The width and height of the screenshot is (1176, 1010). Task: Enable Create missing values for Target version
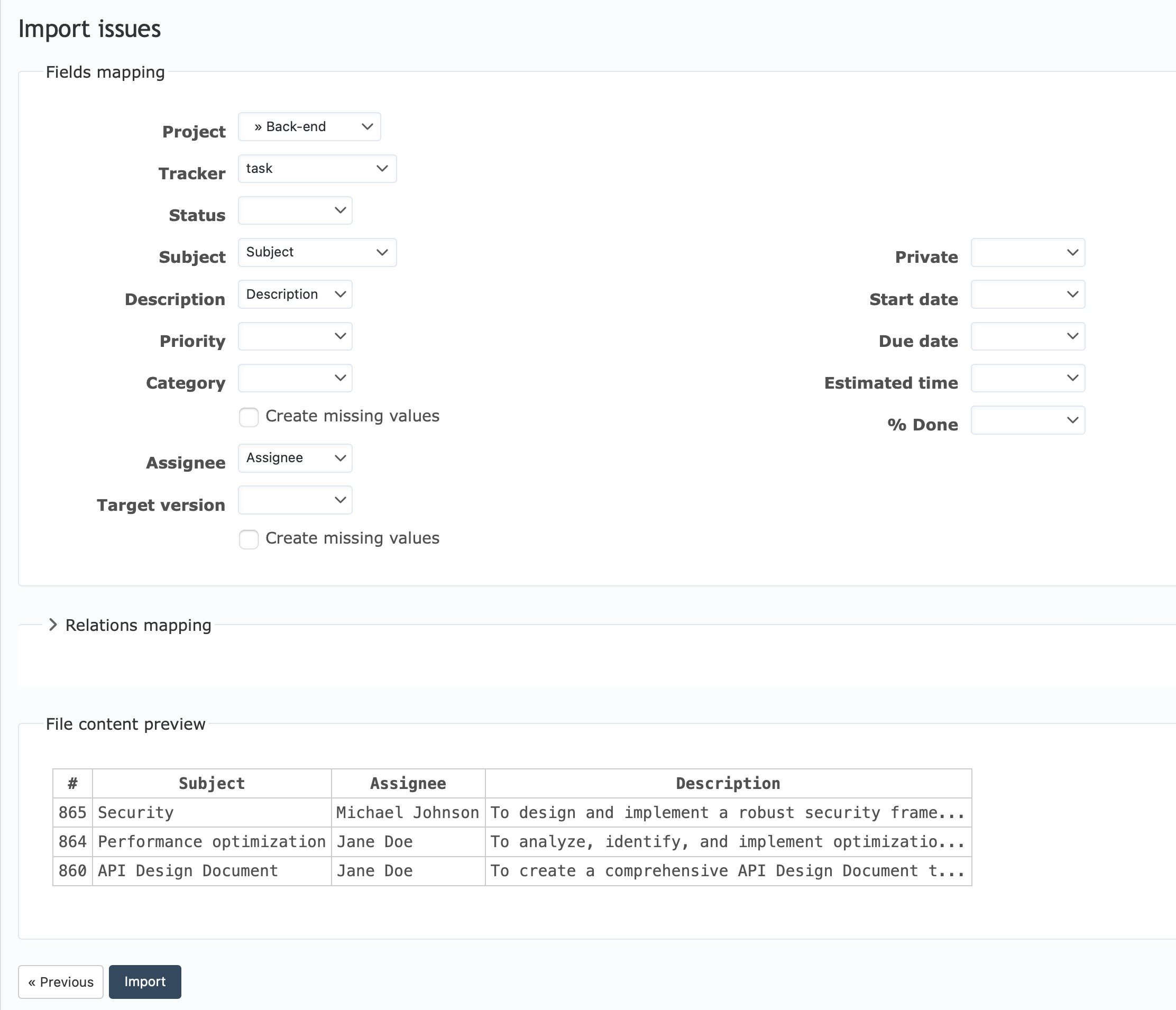(x=248, y=539)
